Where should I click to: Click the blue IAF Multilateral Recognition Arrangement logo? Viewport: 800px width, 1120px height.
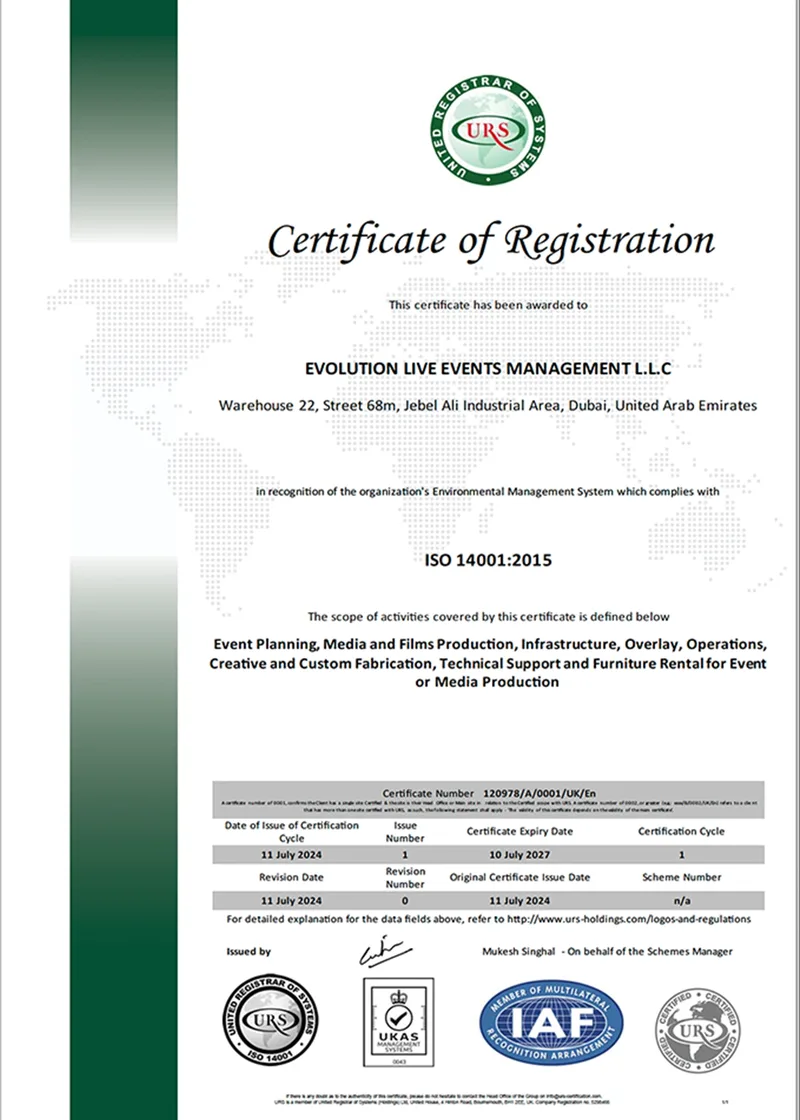(551, 1022)
